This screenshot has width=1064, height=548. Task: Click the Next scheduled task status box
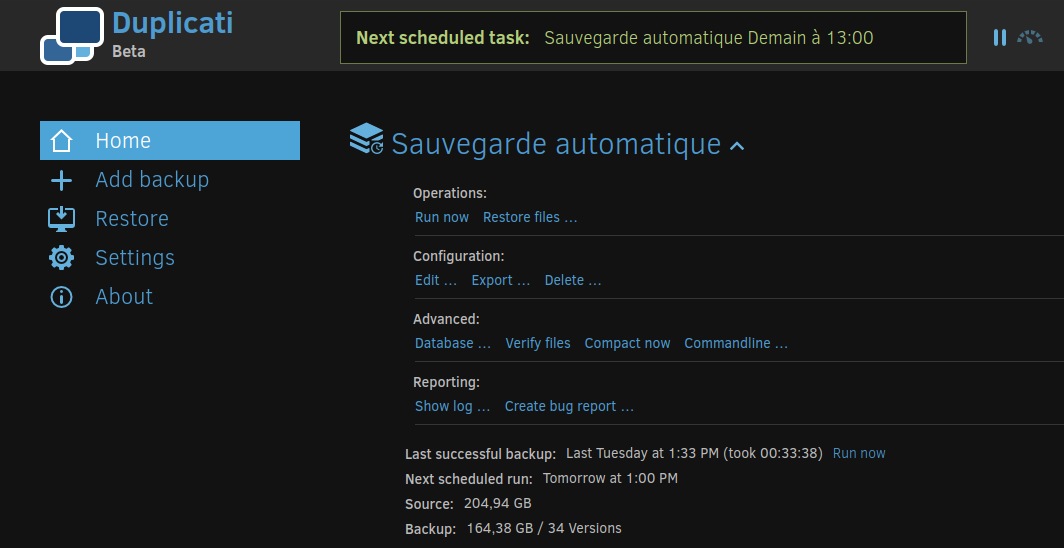[653, 37]
